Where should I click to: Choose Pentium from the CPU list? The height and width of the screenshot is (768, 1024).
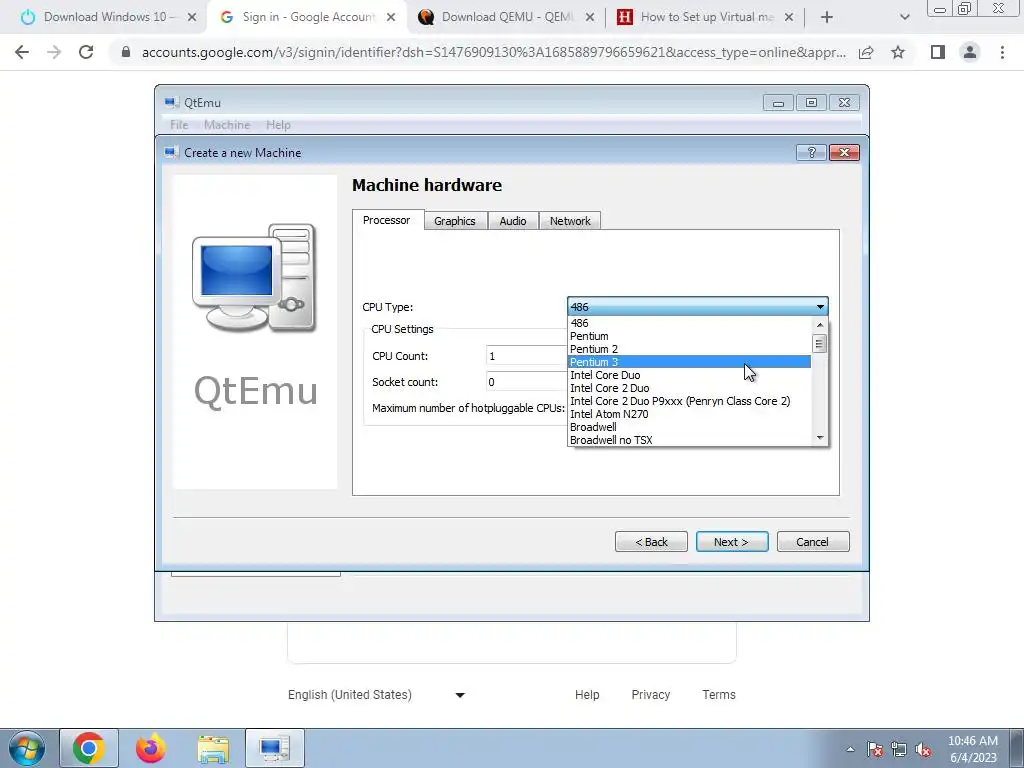[x=690, y=336]
